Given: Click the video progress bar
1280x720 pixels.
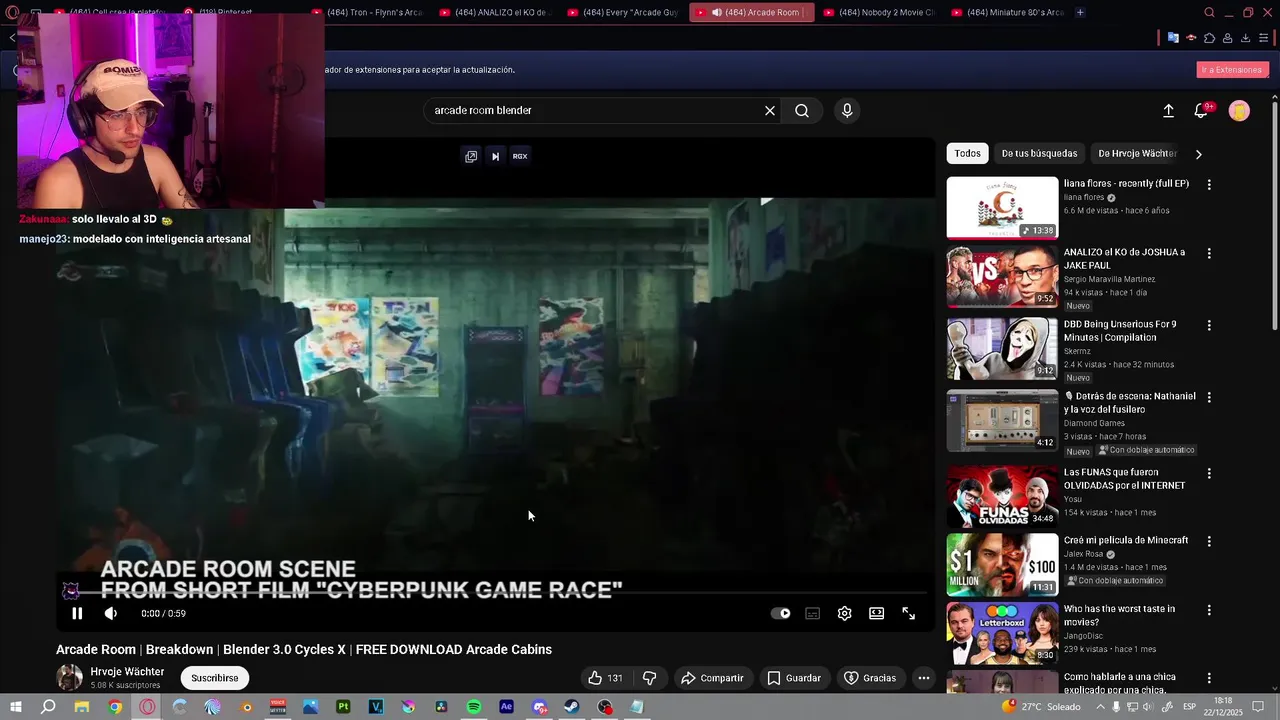Looking at the screenshot, I should (x=495, y=594).
